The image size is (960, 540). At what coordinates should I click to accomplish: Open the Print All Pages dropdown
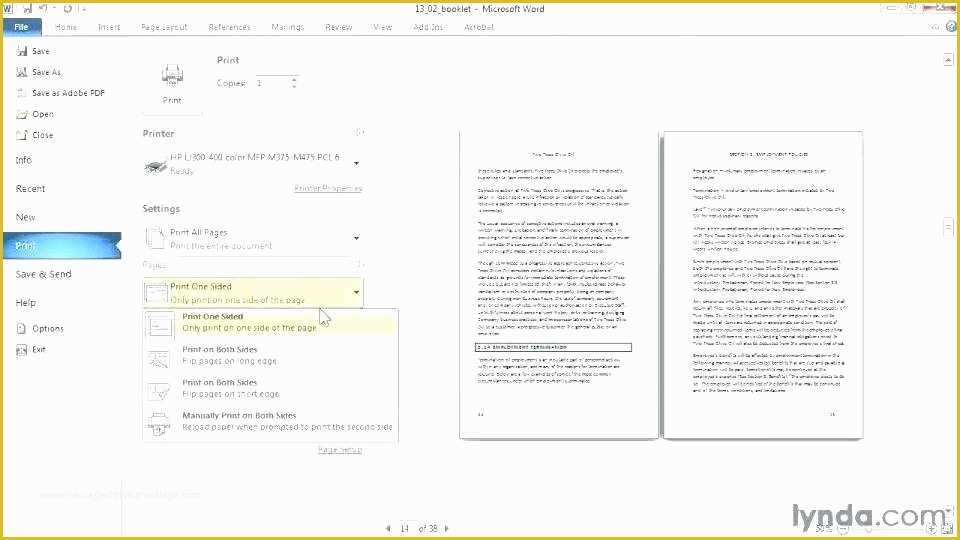tap(252, 238)
